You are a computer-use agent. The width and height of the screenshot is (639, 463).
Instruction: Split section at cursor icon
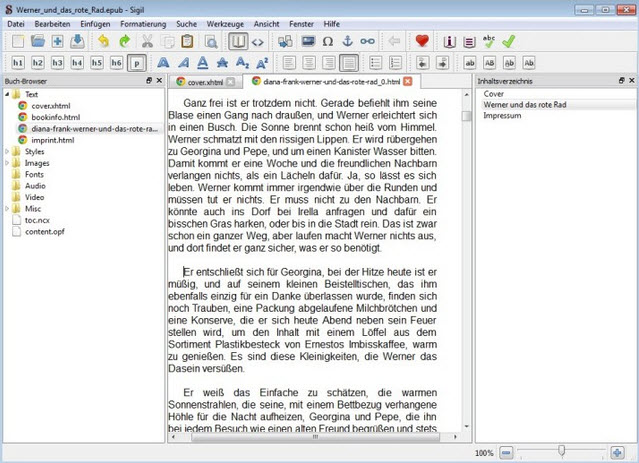point(285,41)
